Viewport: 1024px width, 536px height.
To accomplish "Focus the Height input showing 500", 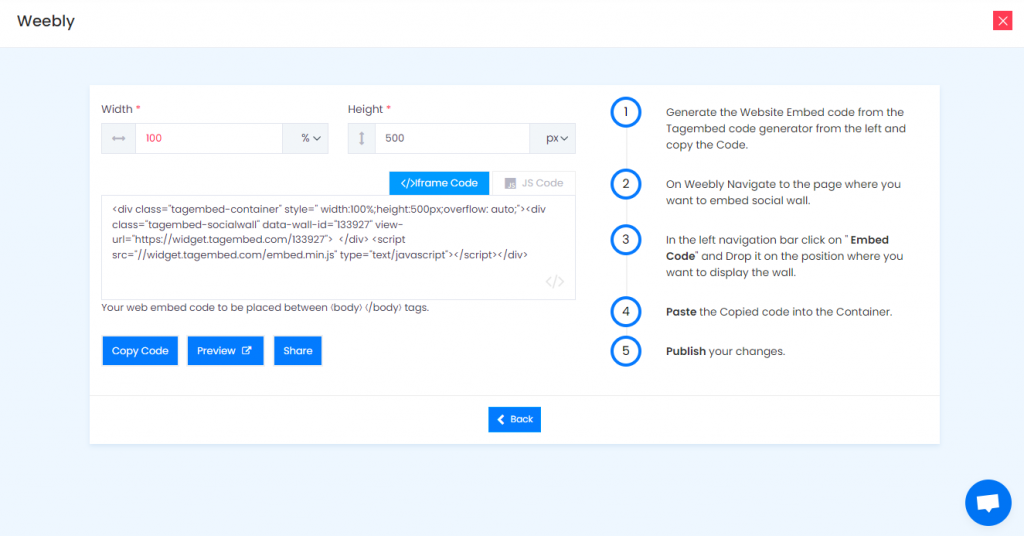I will point(452,138).
